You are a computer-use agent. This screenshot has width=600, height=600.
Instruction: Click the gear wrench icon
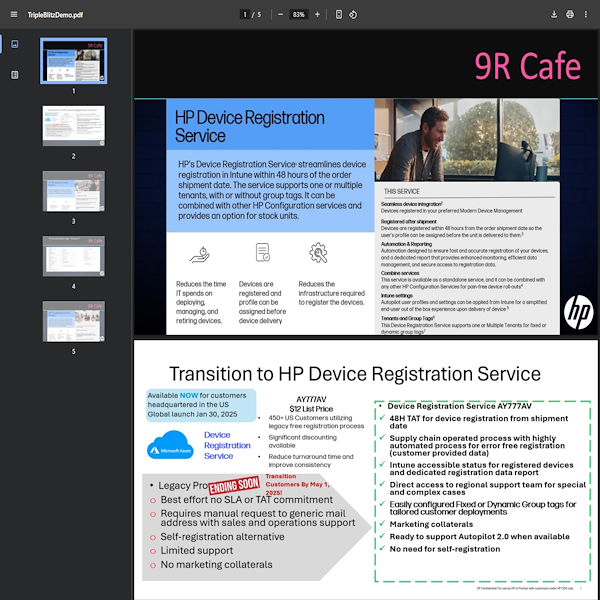[x=318, y=253]
